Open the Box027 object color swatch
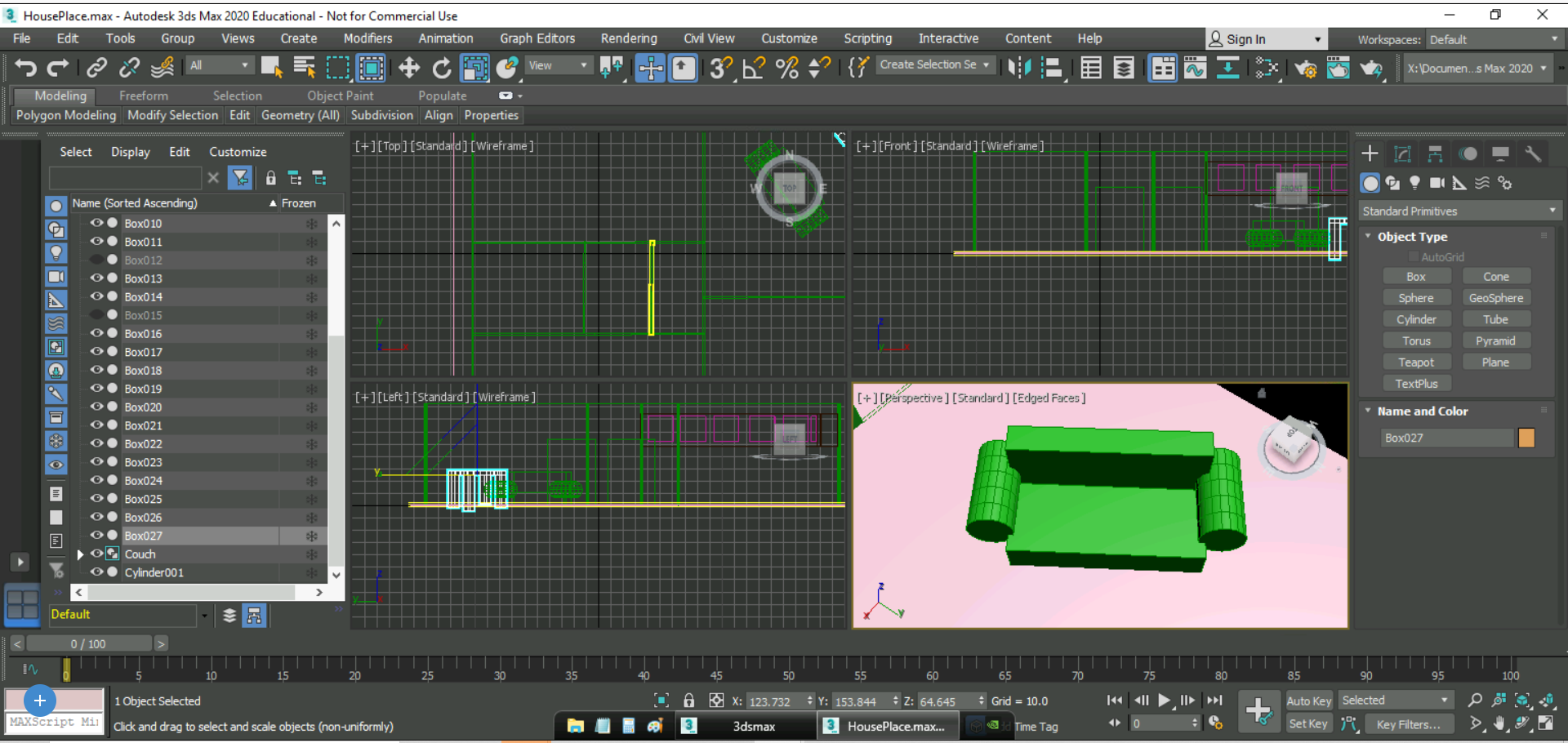Viewport: 1568px width, 743px height. (x=1526, y=438)
